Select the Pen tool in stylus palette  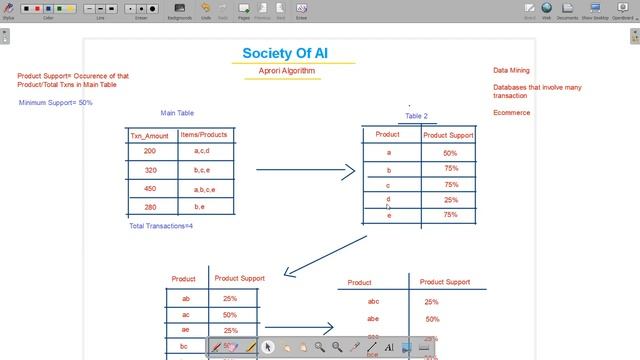tap(216, 347)
